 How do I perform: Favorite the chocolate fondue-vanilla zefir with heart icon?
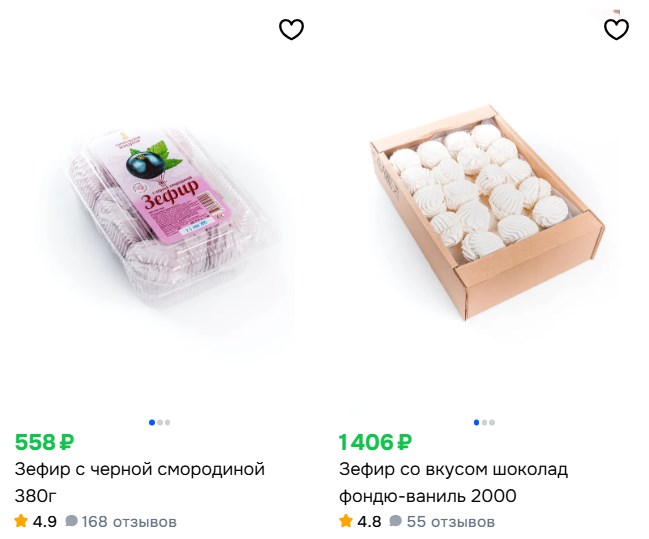point(616,30)
